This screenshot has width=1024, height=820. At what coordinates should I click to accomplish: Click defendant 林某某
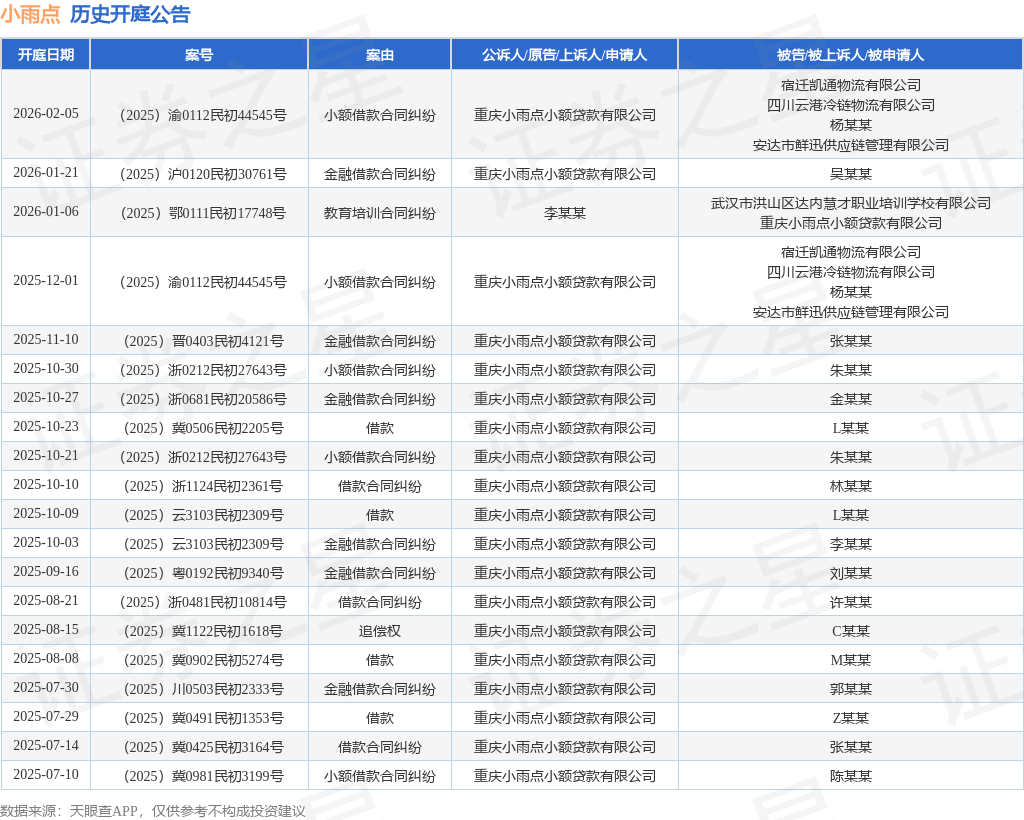(x=850, y=486)
